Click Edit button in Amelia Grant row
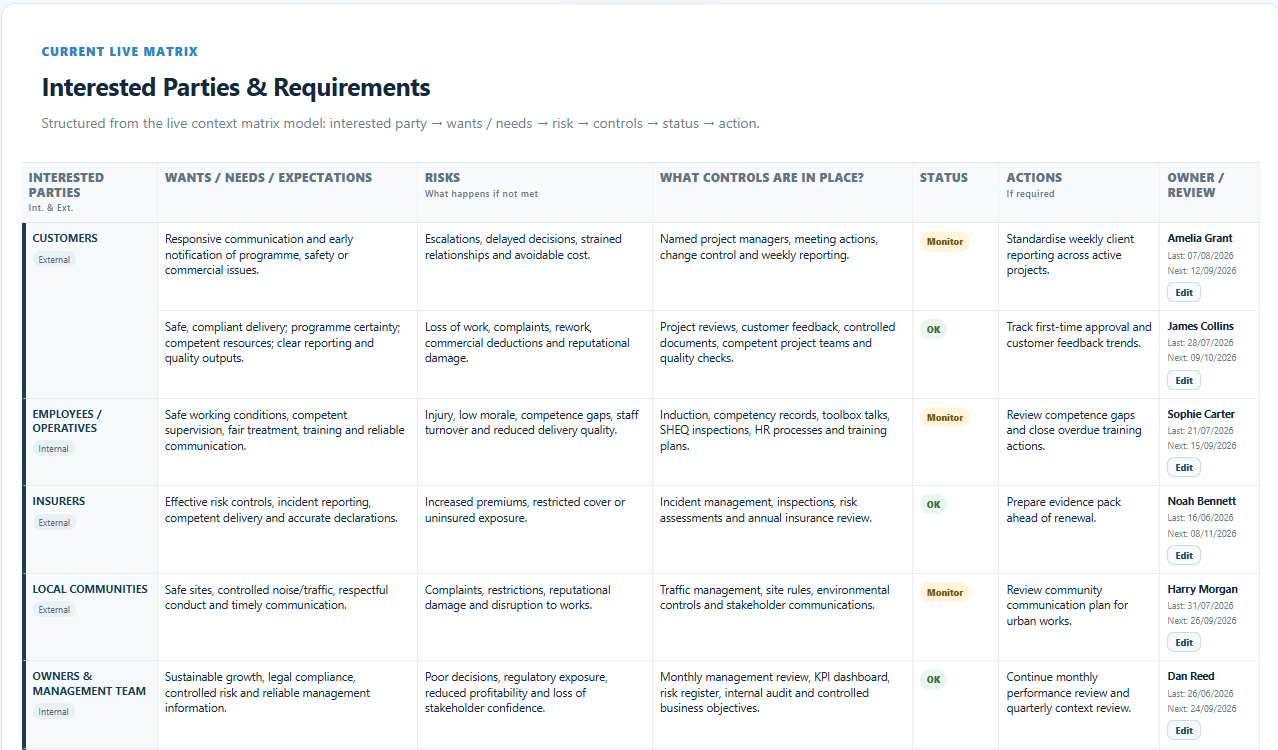 [x=1184, y=293]
